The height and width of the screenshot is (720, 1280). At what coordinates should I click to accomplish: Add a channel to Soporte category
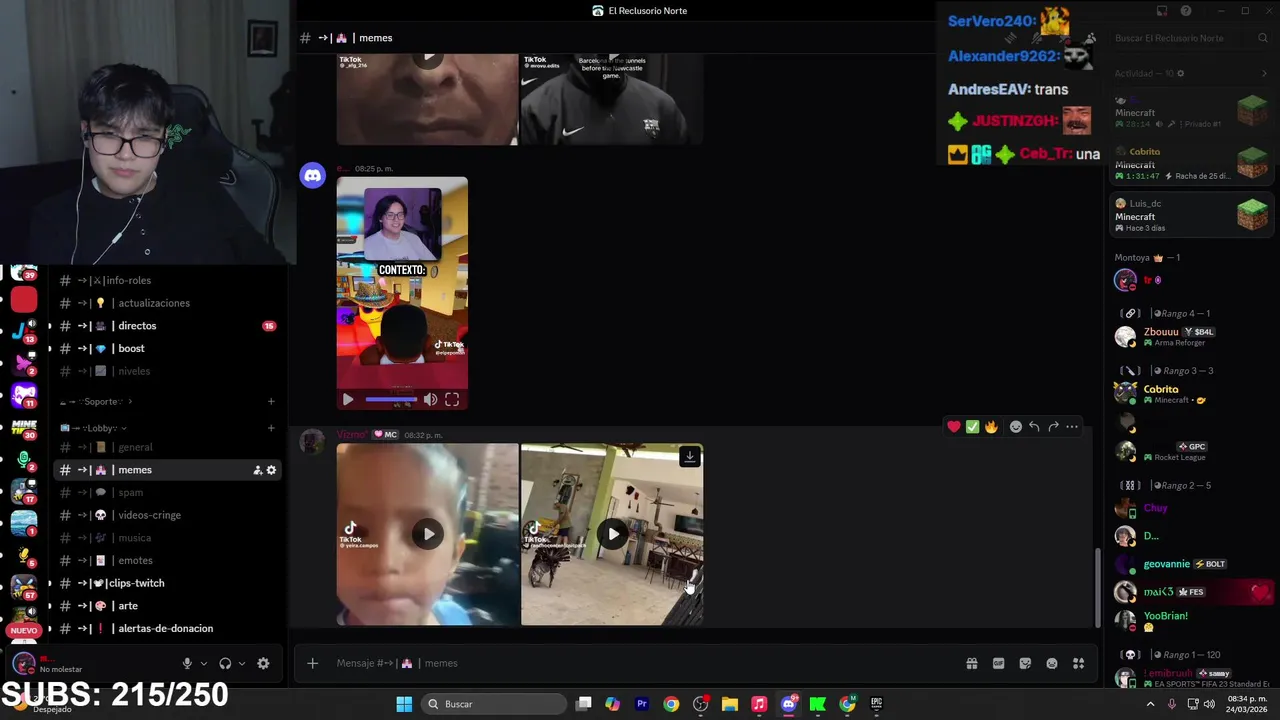tap(271, 402)
